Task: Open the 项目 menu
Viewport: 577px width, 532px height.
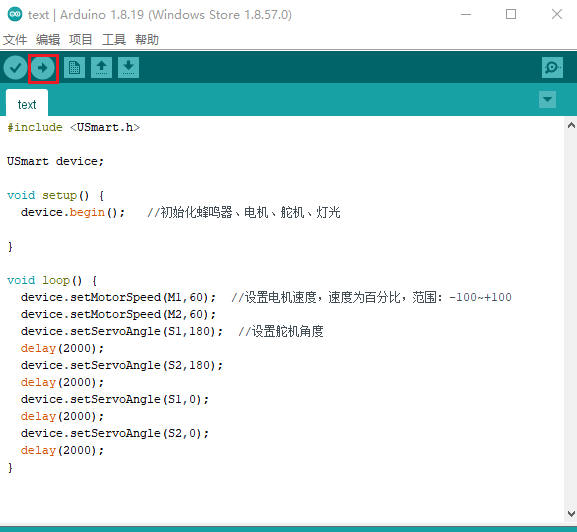Action: (x=81, y=39)
